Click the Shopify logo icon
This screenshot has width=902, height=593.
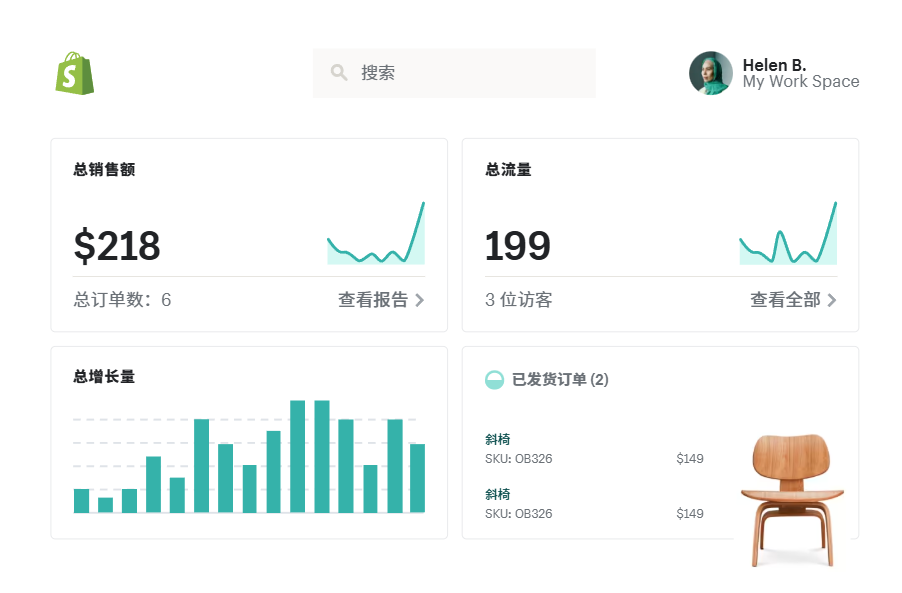point(76,72)
